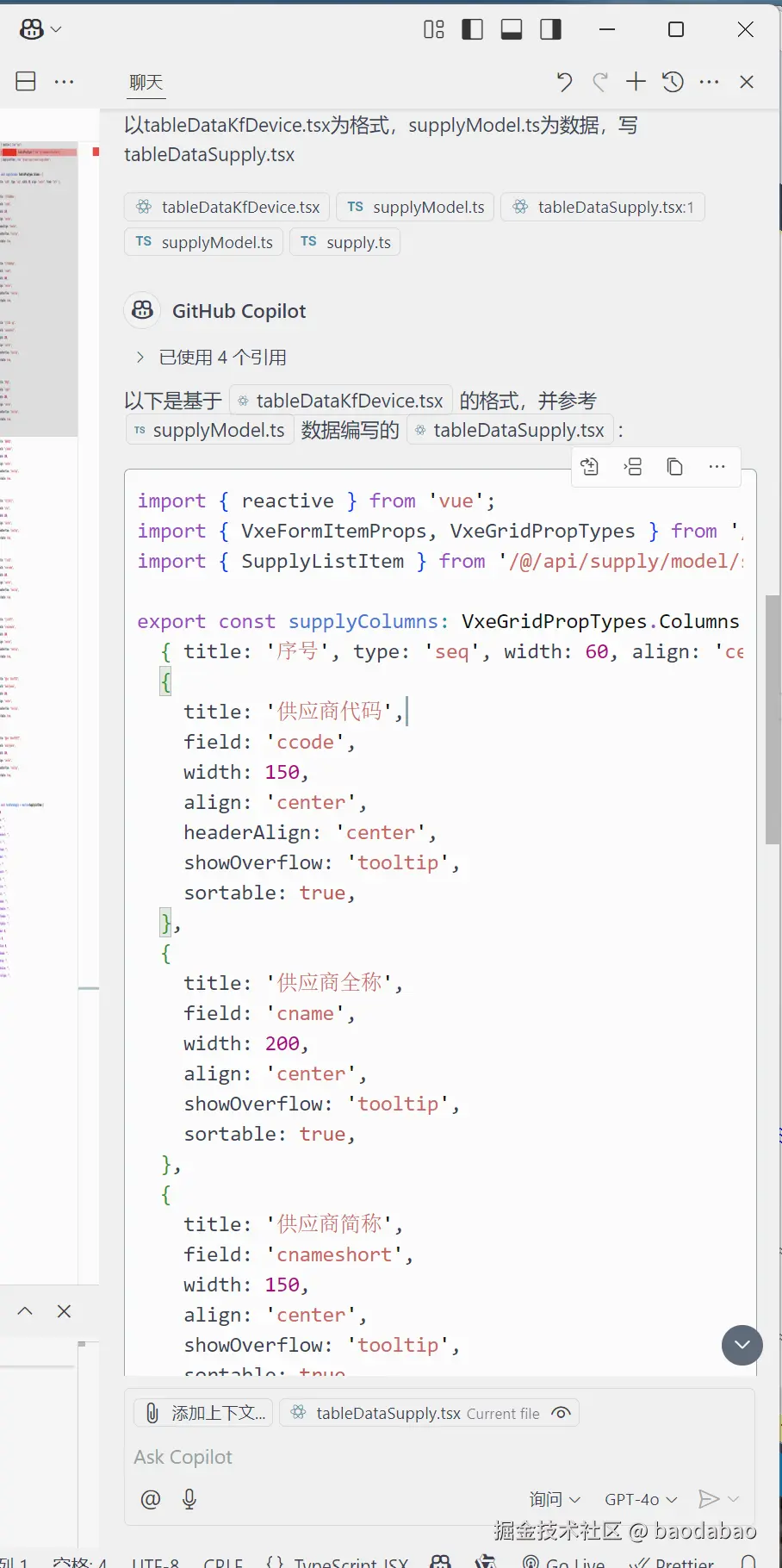Screen dimensions: 782x1568
Task: Close the chat panel
Action: click(x=747, y=82)
